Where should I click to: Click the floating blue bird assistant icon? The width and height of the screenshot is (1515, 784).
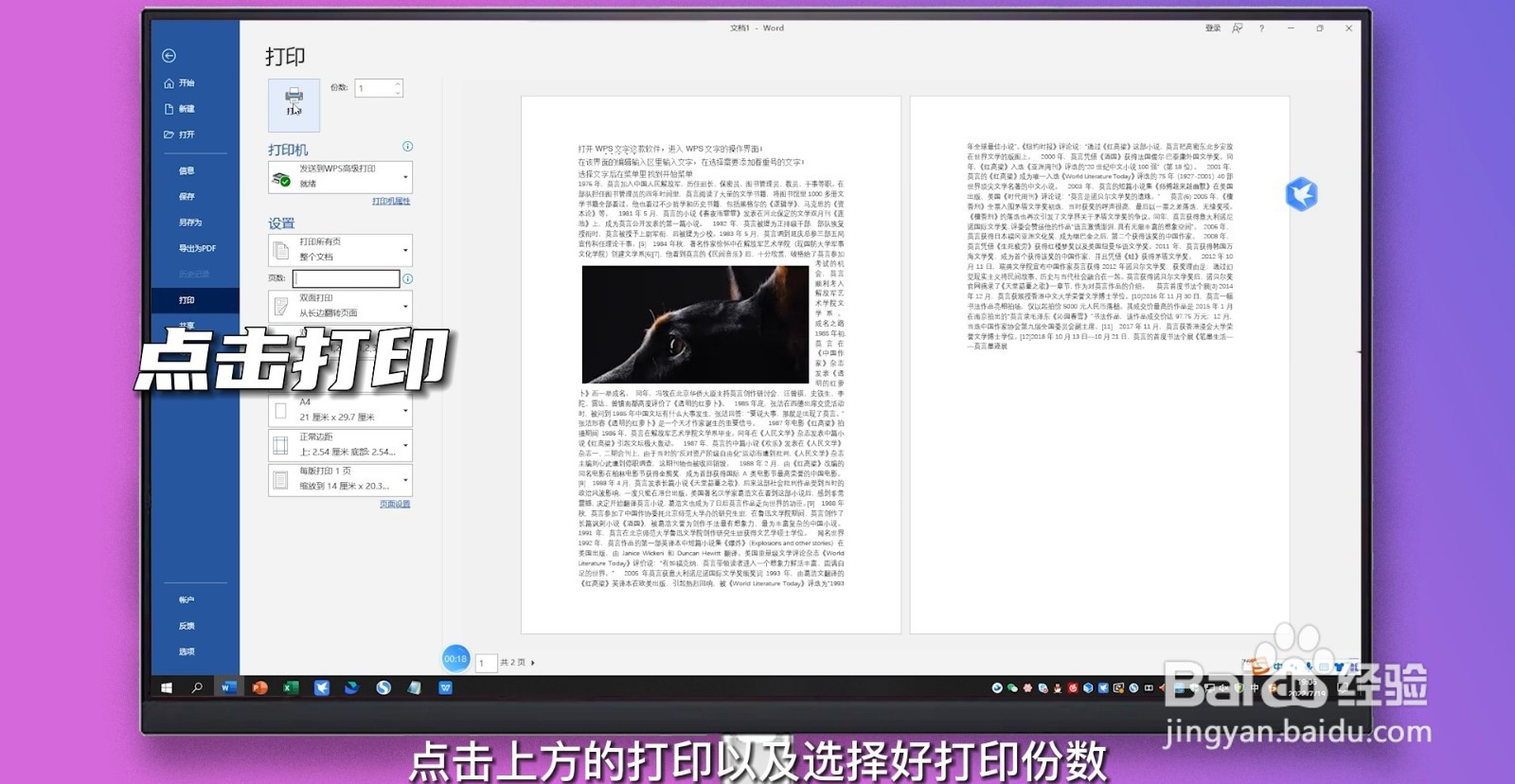(x=1301, y=194)
